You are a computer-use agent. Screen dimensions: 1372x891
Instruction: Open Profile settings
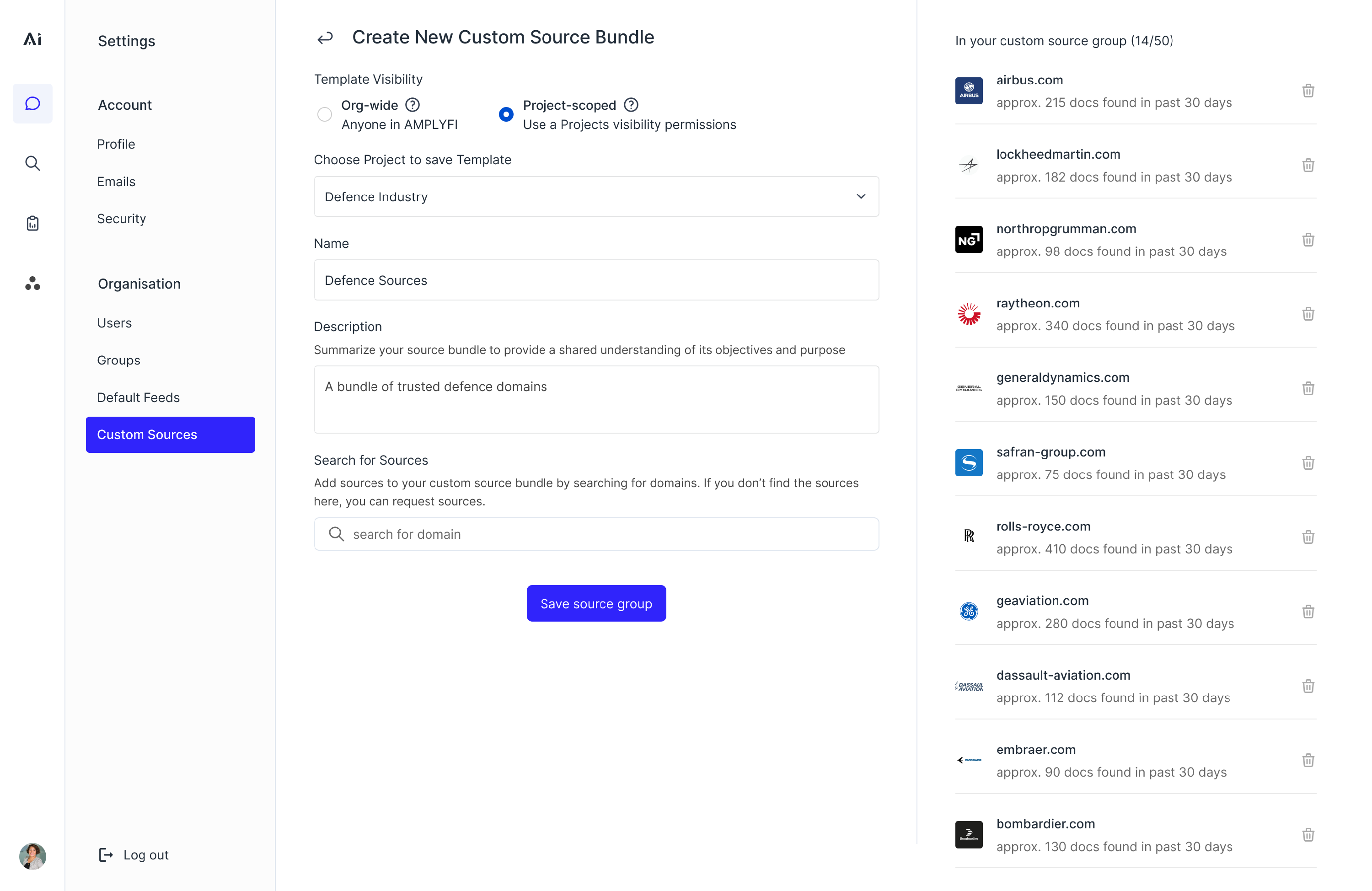[116, 144]
